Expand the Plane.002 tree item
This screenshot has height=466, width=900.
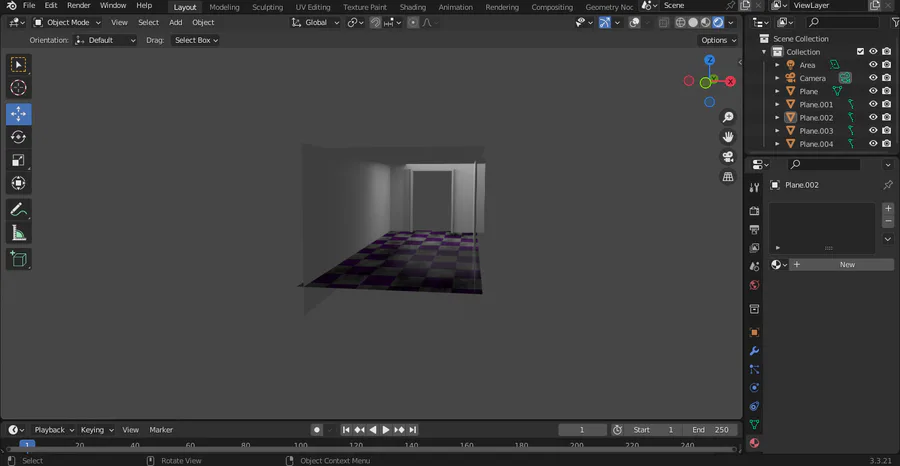point(777,118)
